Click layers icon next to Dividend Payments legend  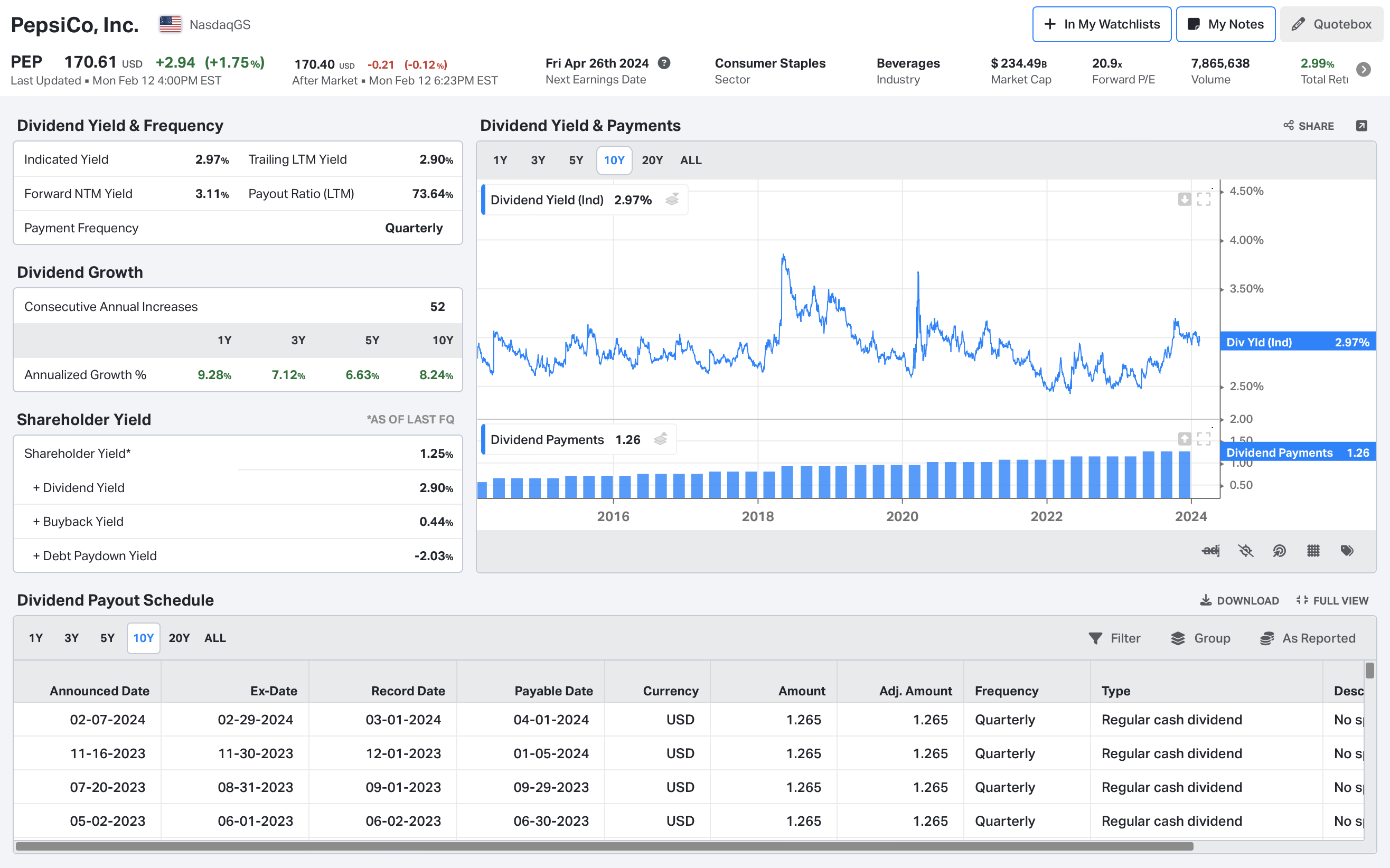[661, 439]
